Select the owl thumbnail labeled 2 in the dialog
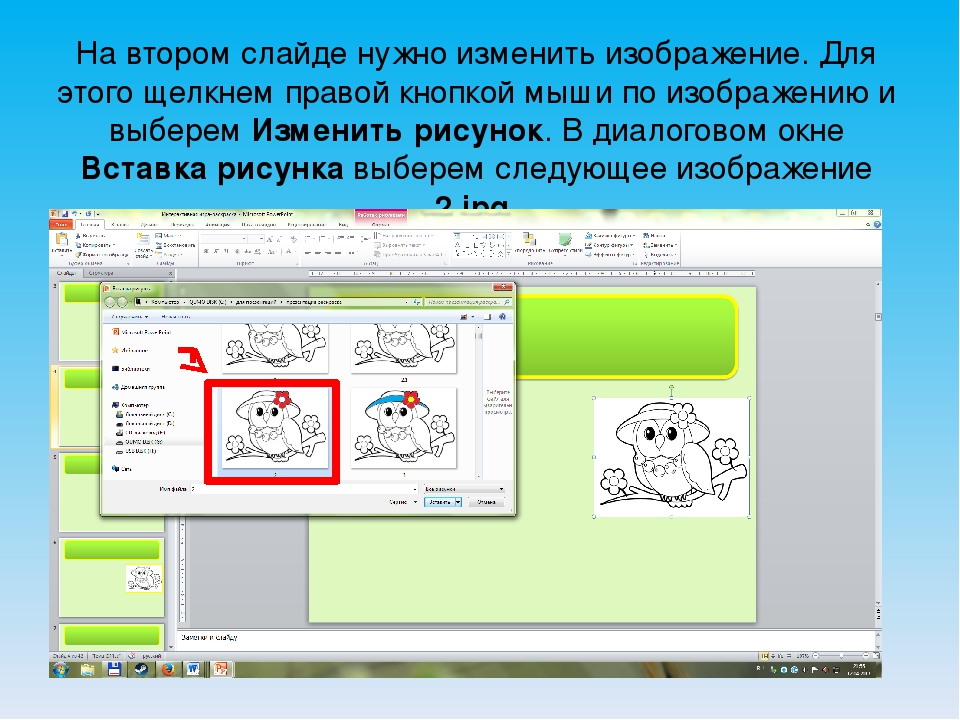Viewport: 960px width, 720px height. tap(274, 428)
